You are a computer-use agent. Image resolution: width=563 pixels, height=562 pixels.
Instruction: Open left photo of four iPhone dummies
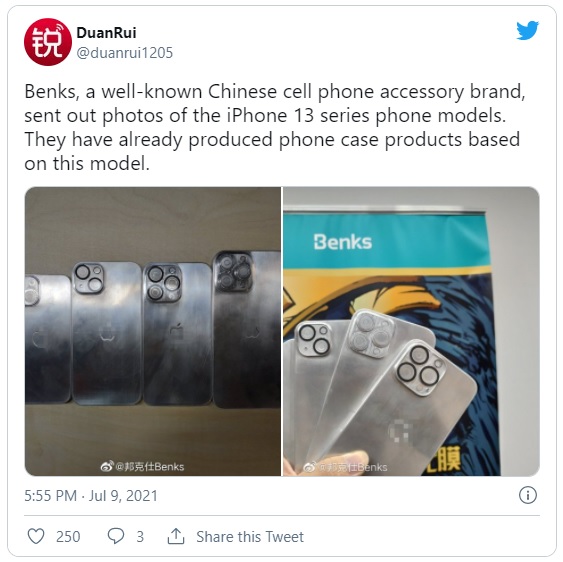click(x=153, y=331)
